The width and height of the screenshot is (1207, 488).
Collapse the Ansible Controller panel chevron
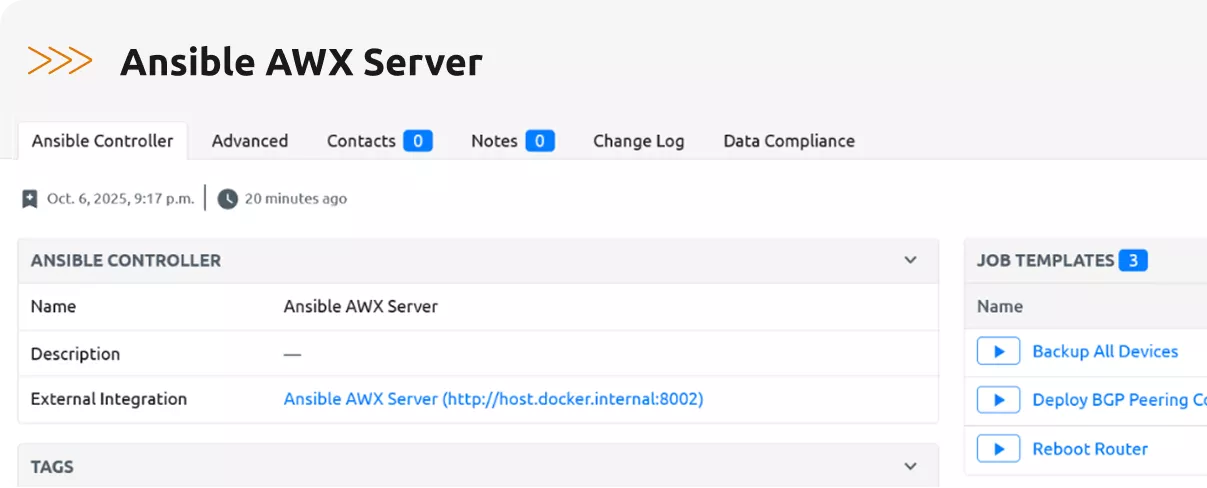[910, 260]
